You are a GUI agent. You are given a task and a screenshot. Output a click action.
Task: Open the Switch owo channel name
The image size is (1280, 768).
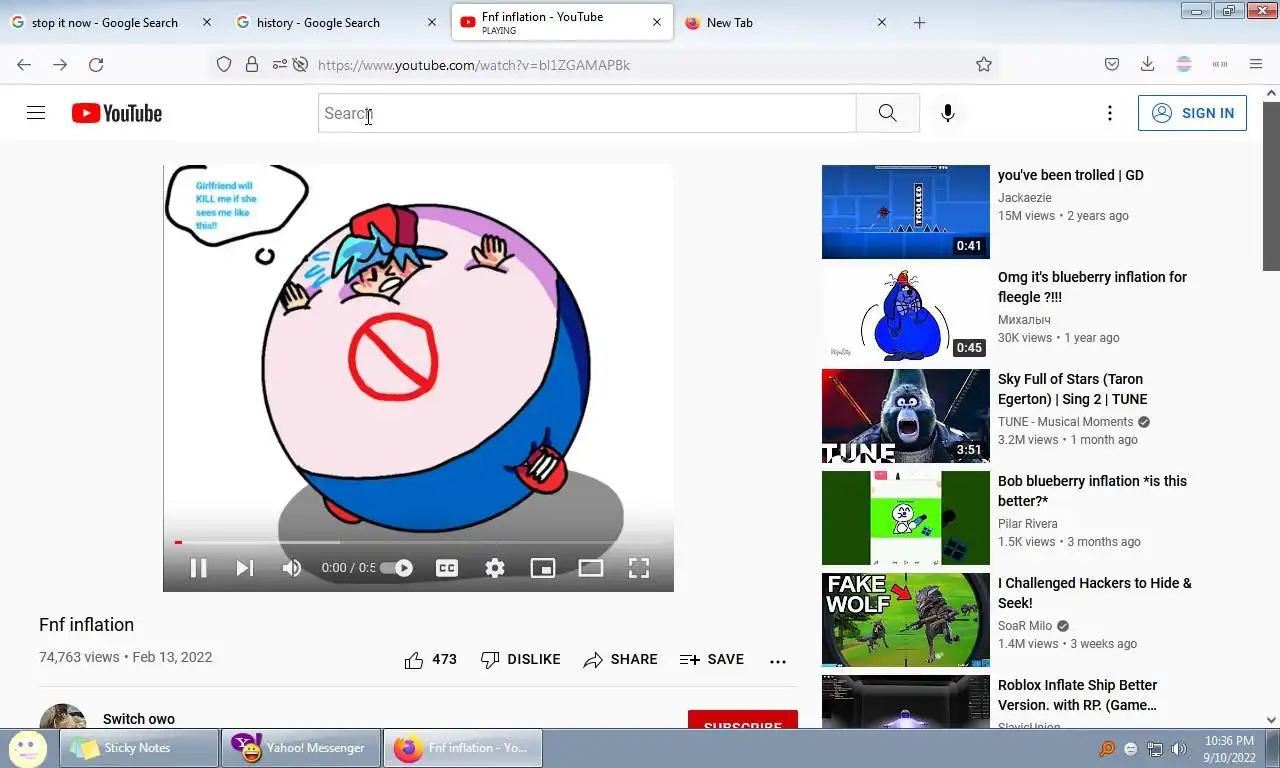(139, 719)
